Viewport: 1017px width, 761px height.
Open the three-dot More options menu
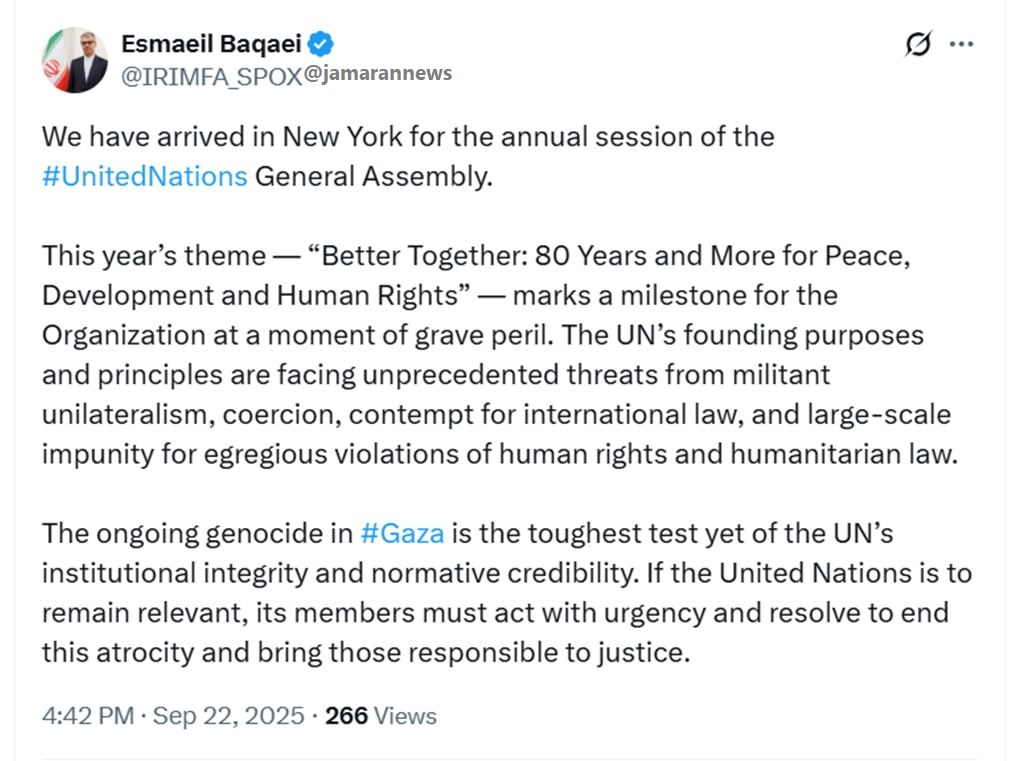coord(961,44)
